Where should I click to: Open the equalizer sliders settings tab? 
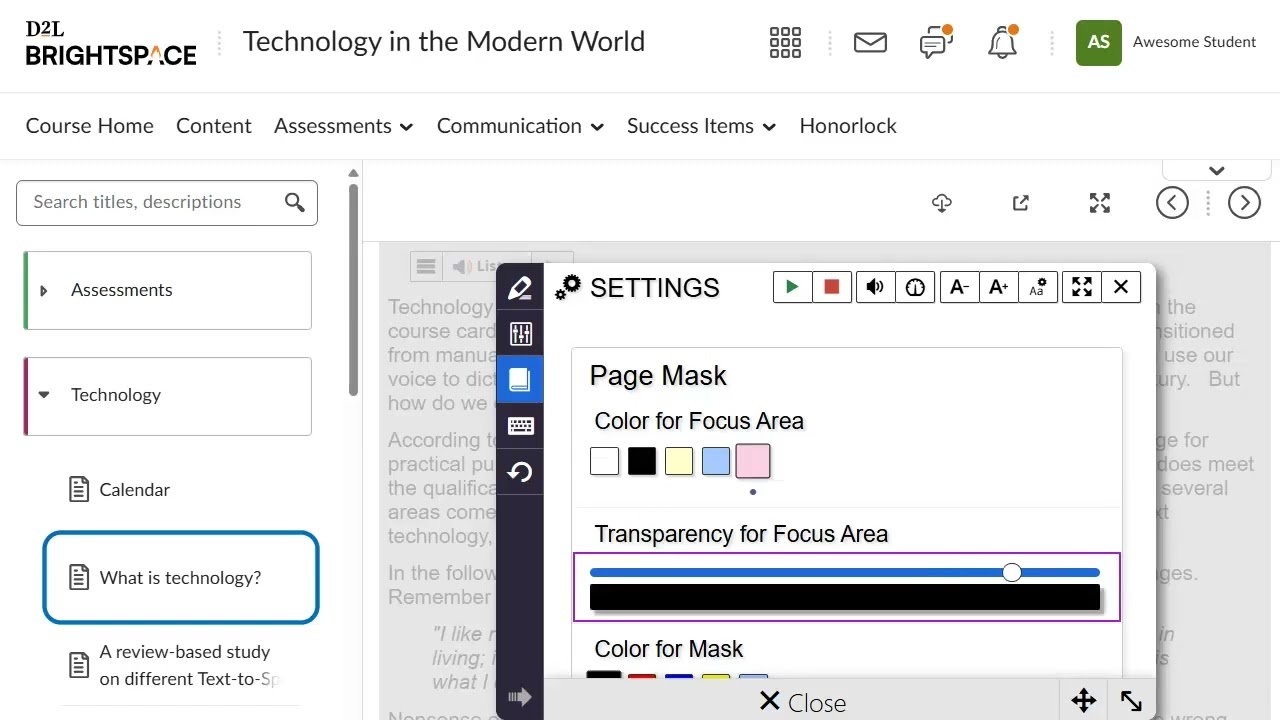coord(520,333)
